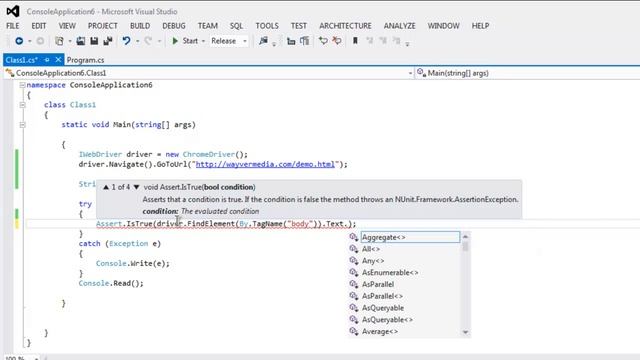Open the HELP menu
The width and height of the screenshot is (640, 360).
pos(480,26)
